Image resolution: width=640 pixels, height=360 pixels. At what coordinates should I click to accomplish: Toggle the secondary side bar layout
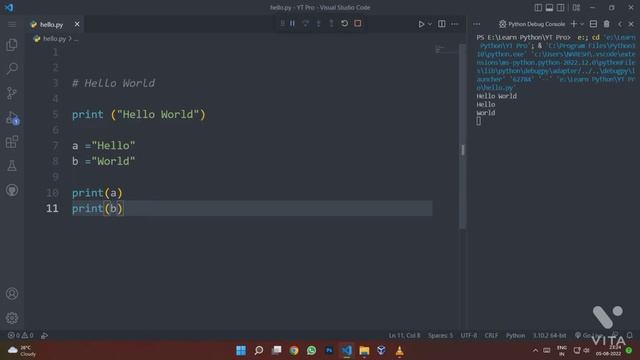coord(561,7)
